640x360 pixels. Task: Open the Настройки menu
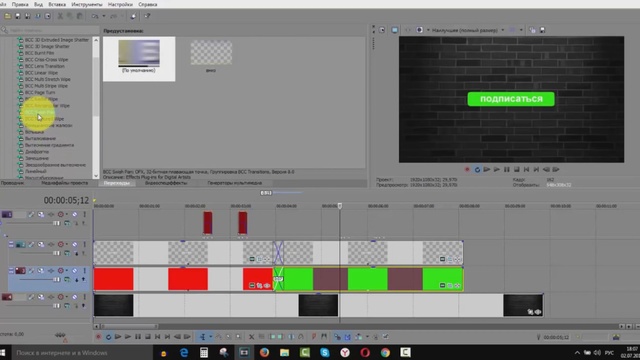pos(120,4)
